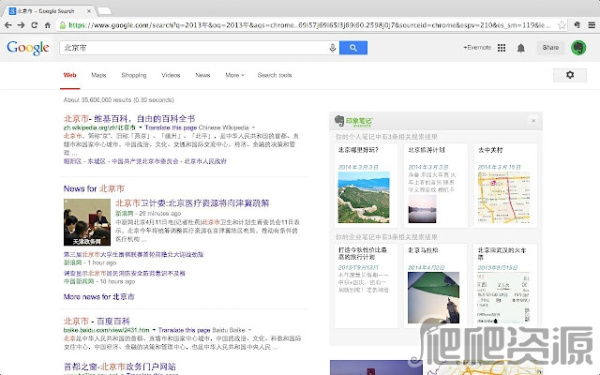The image size is (600, 375).
Task: Select the Maps search tab
Action: coord(99,75)
